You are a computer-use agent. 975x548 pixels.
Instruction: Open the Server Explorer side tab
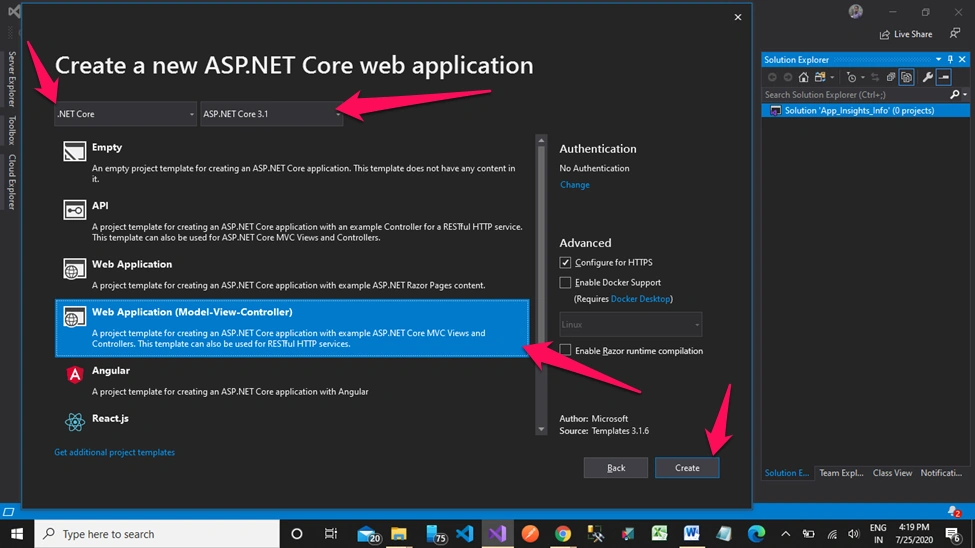pyautogui.click(x=11, y=79)
